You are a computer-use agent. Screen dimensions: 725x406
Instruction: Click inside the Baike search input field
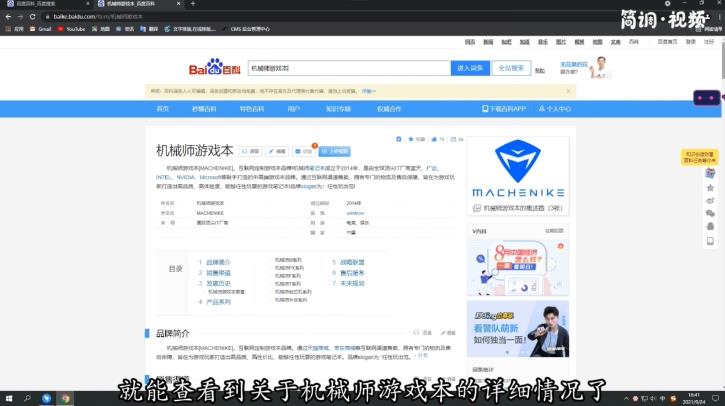pyautogui.click(x=346, y=68)
